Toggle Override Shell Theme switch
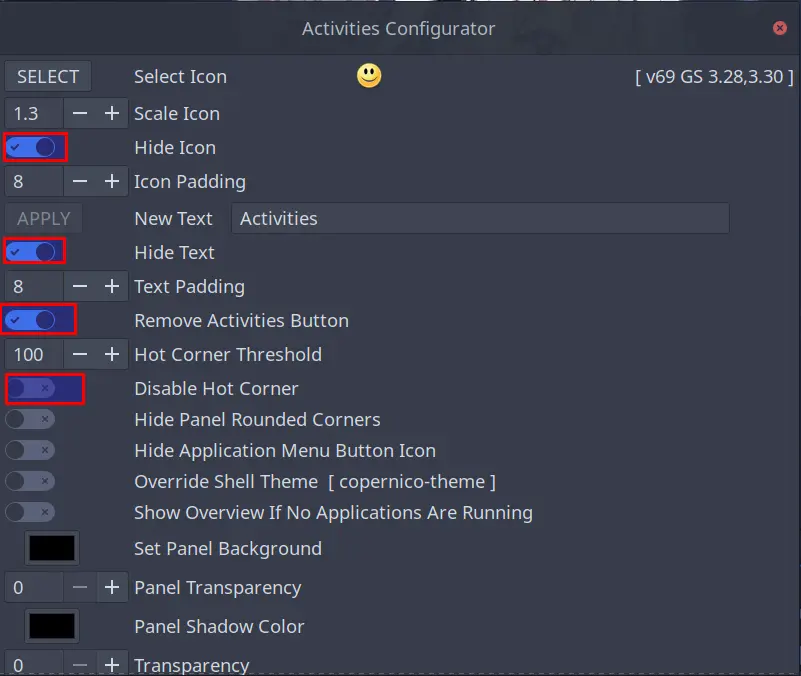Screen dimensions: 801x676 [x=30, y=481]
